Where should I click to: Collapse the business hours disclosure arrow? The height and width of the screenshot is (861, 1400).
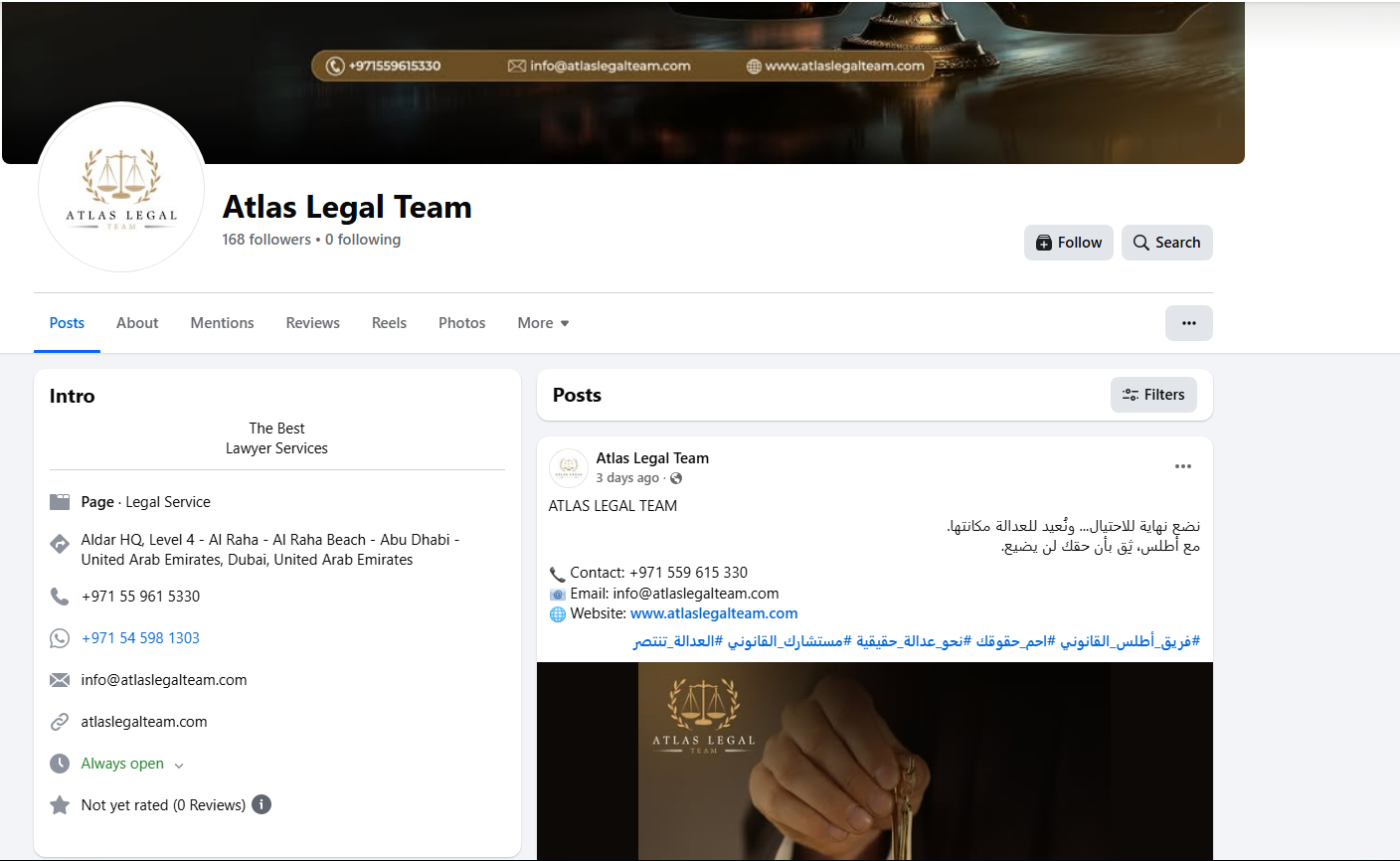pos(178,764)
